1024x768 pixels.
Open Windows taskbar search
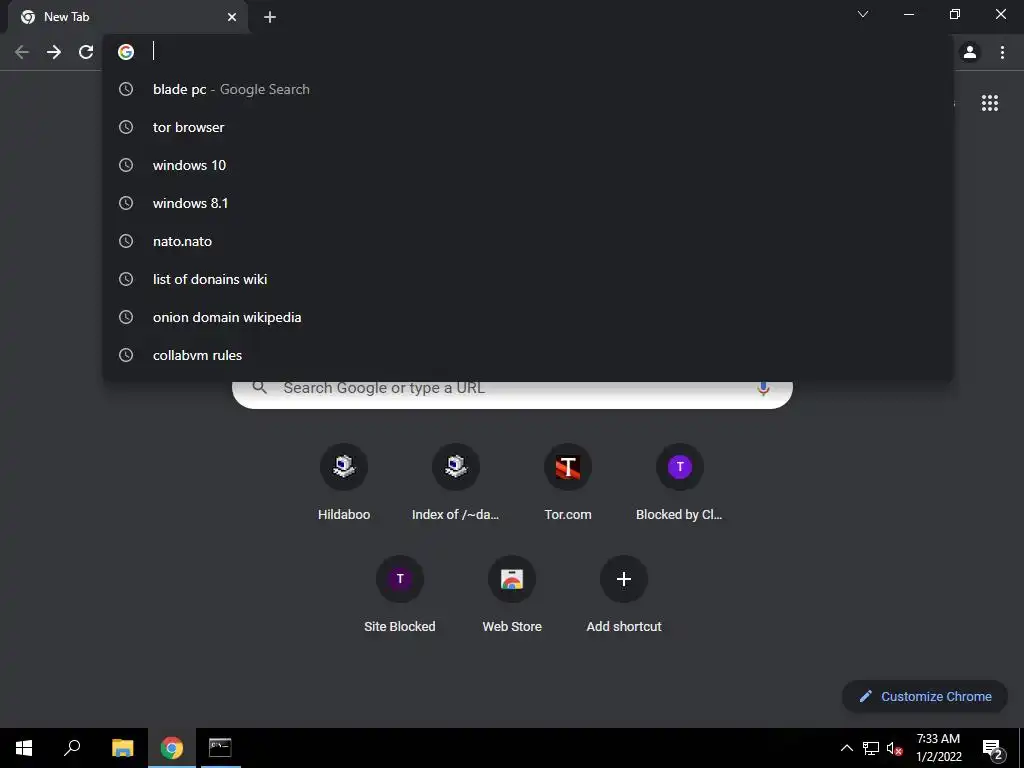tap(72, 748)
